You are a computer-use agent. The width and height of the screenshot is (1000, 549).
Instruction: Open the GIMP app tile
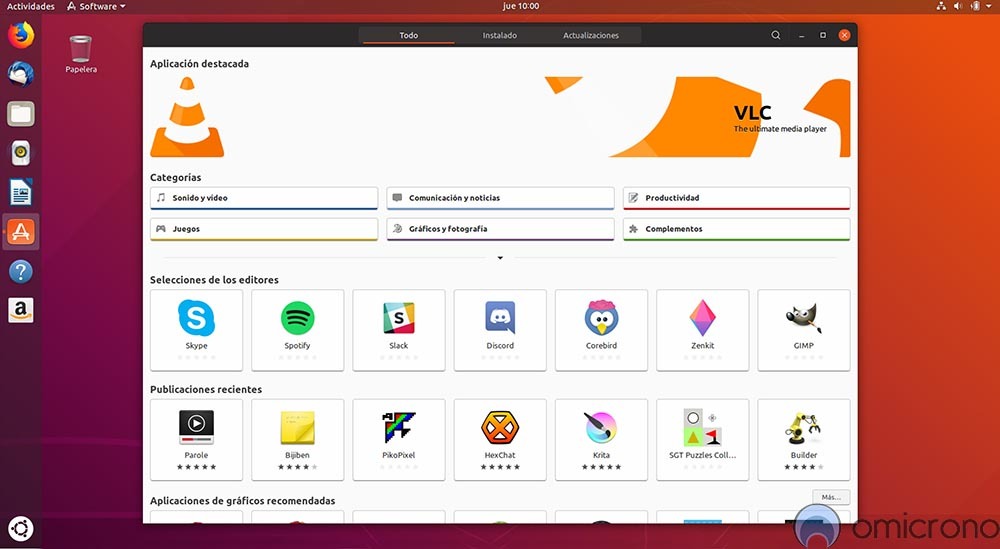click(x=804, y=330)
